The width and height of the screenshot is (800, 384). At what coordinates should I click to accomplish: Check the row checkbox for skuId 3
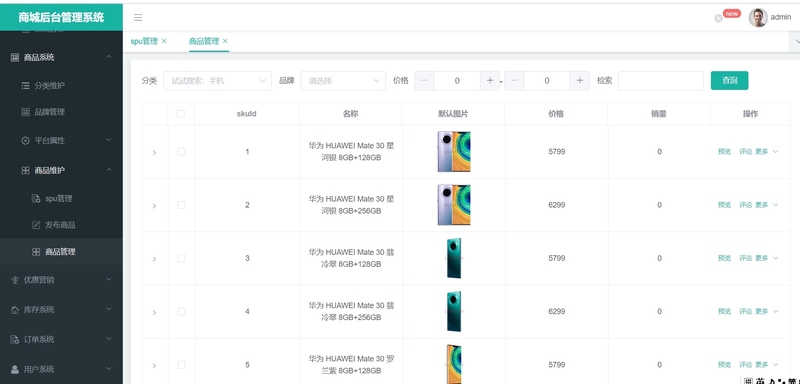pos(181,258)
